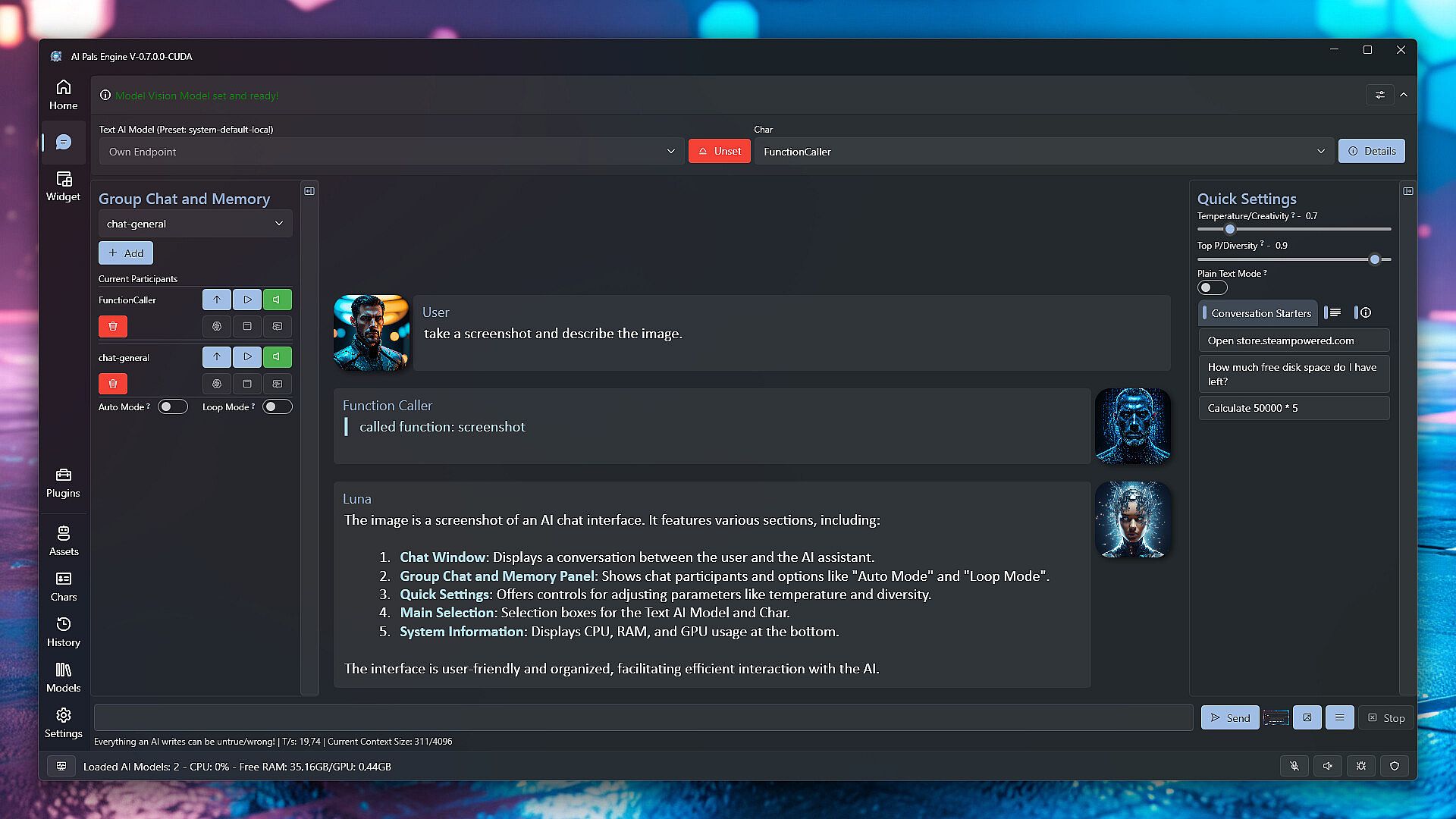The image size is (1456, 819).
Task: Click the image attach icon next to Send
Action: coord(1307,717)
